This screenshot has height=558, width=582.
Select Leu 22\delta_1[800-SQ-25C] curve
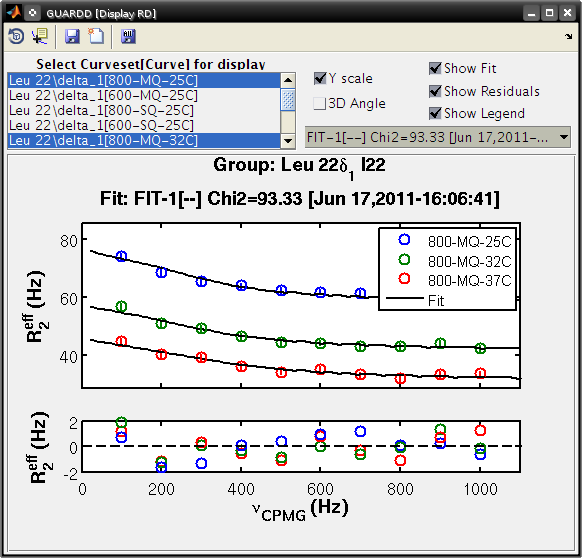[144, 110]
